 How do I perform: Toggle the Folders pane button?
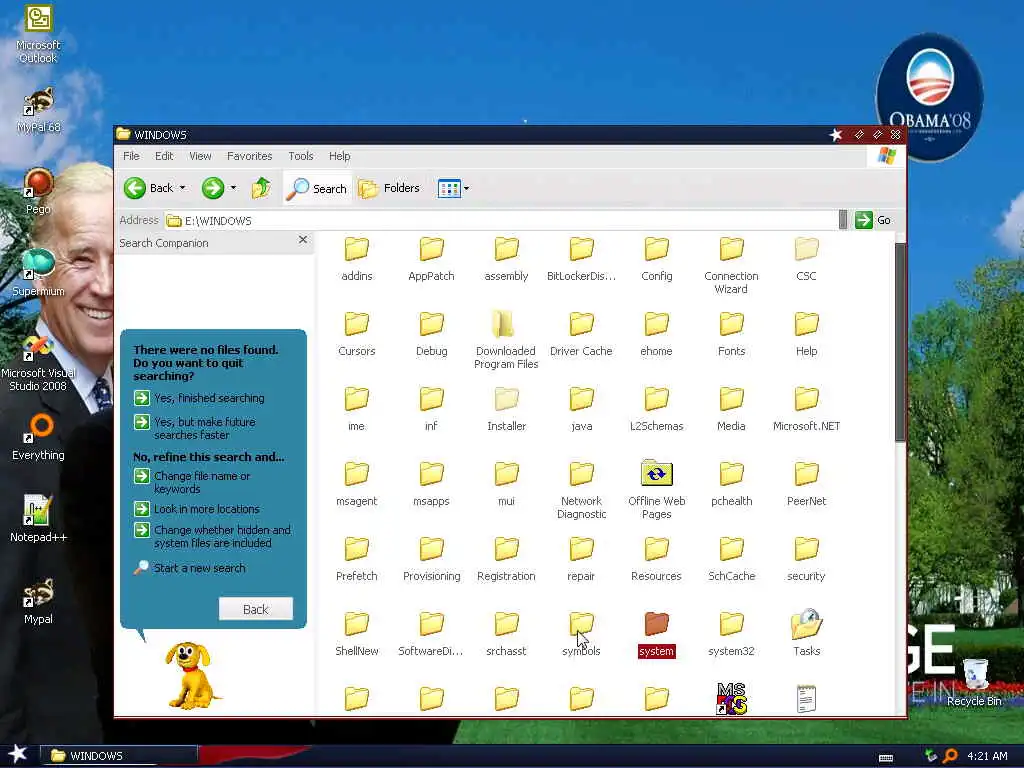[389, 188]
